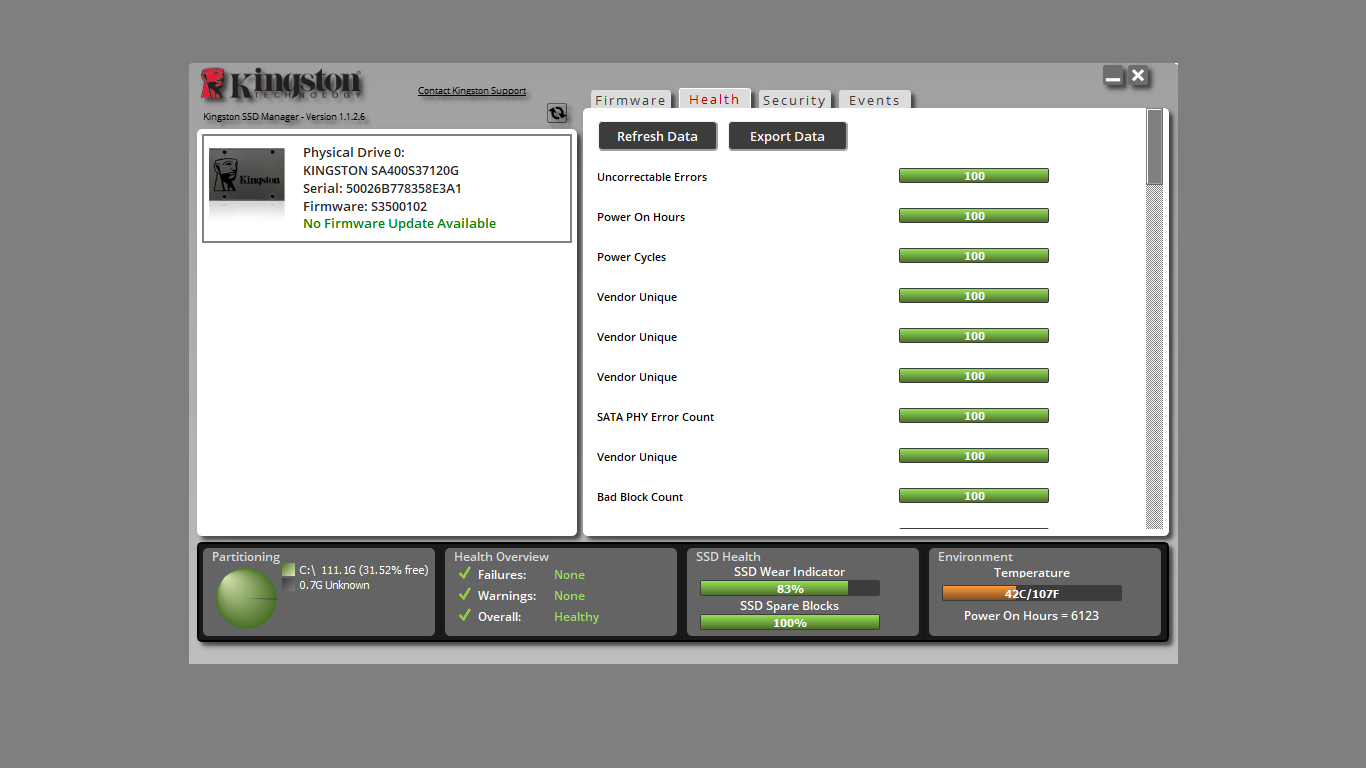Click the 'Partitioning' panel heading
This screenshot has width=1366, height=768.
(x=246, y=557)
